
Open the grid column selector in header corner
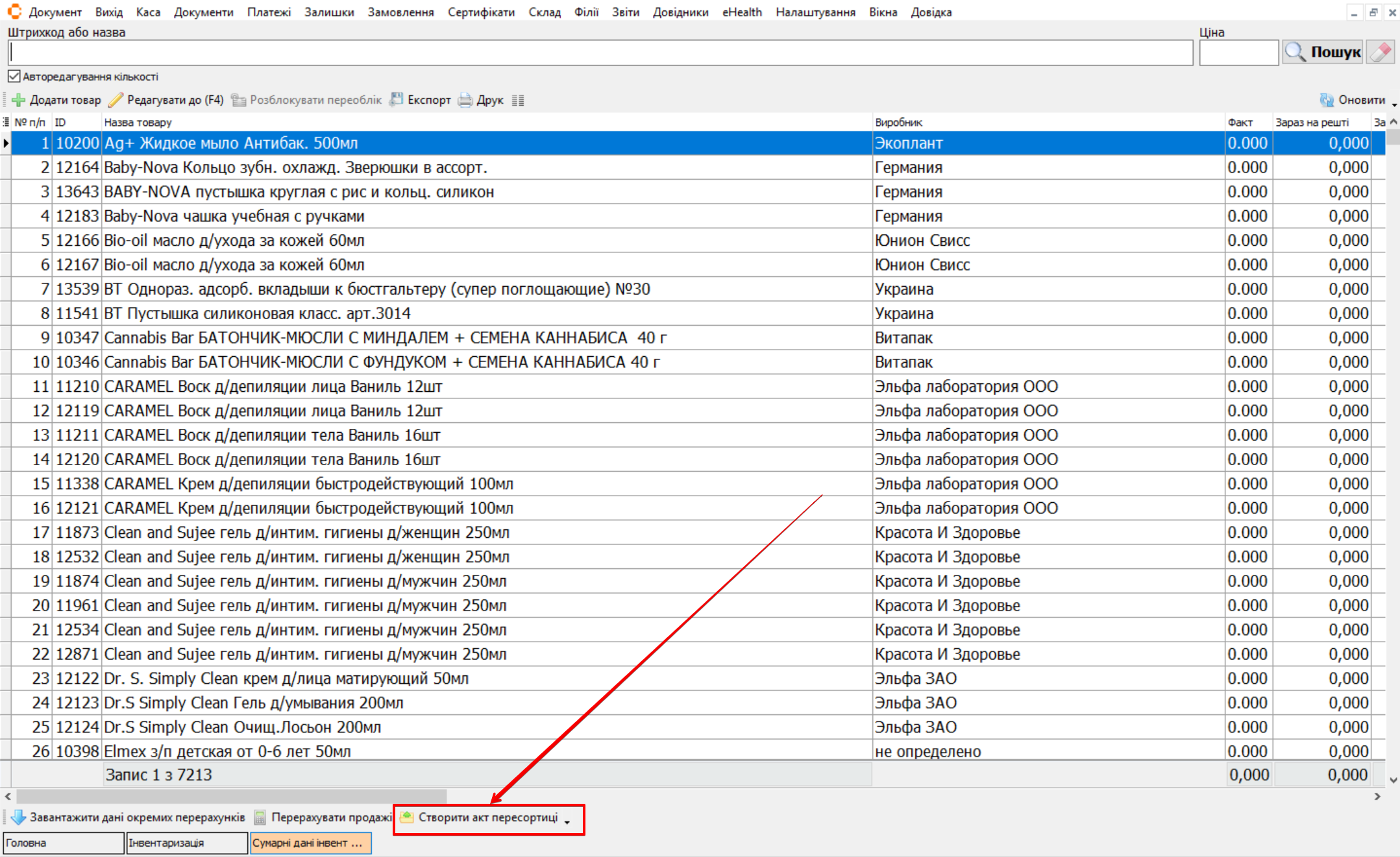point(6,122)
